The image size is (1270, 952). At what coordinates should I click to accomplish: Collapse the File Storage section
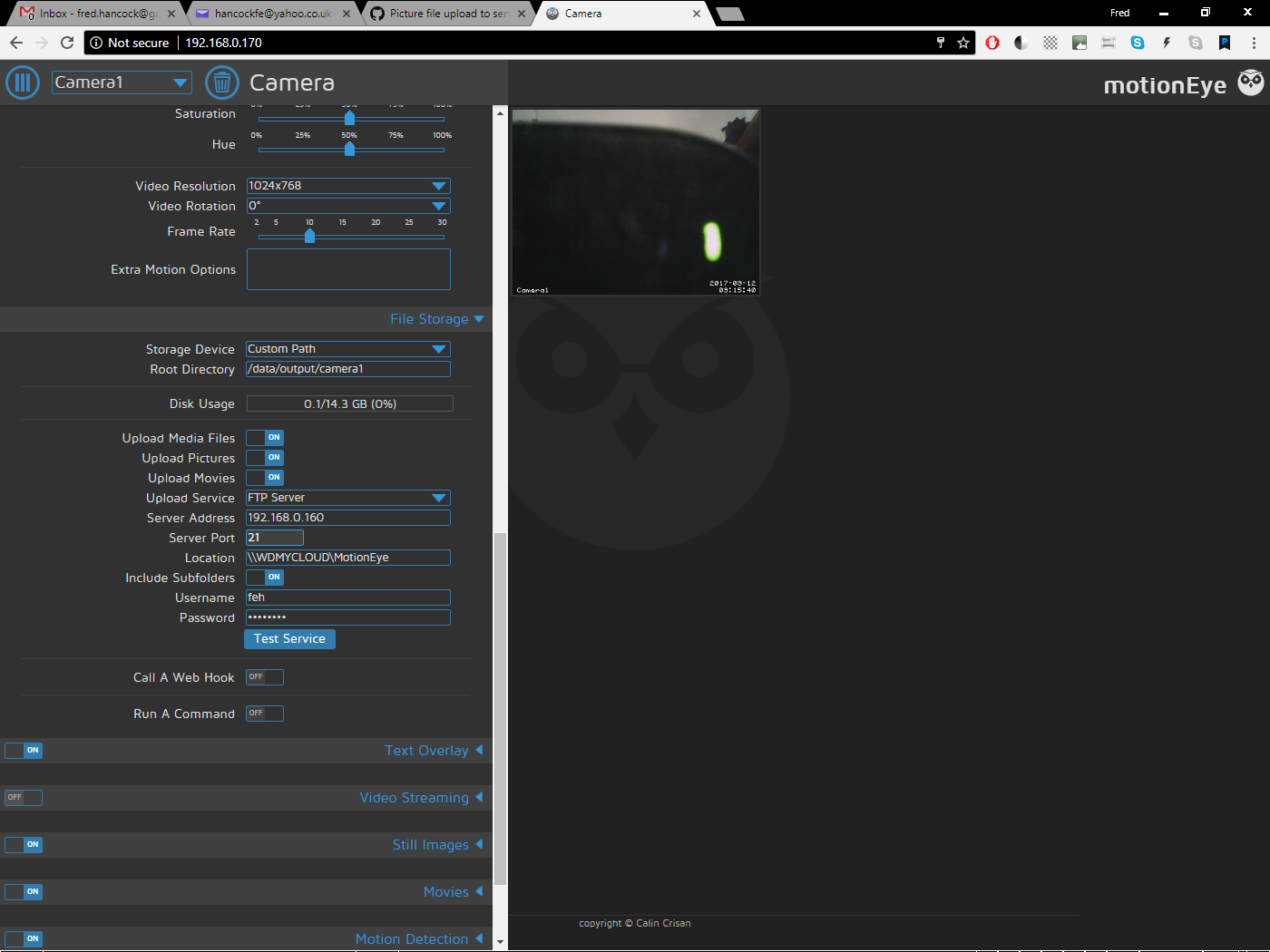(x=436, y=319)
